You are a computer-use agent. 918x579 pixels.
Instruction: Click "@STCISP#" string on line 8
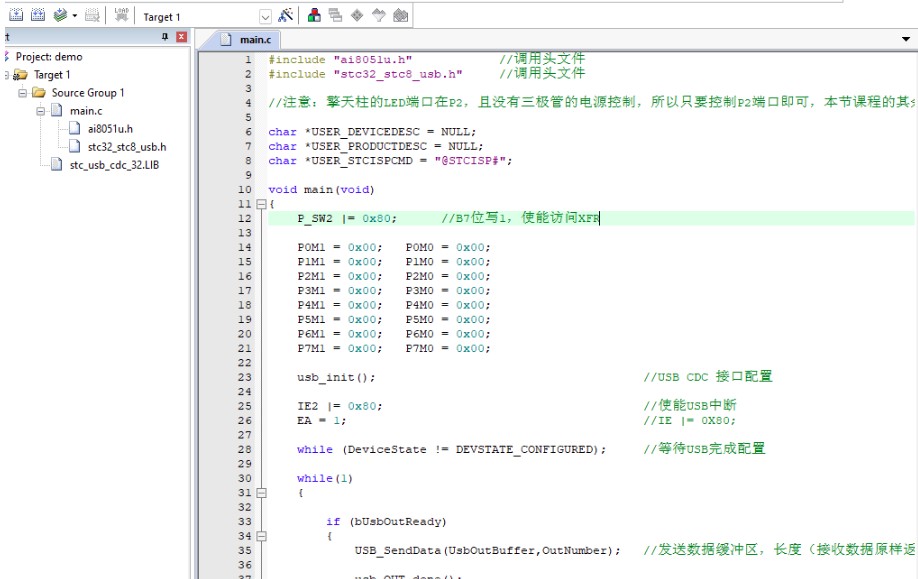pos(470,161)
